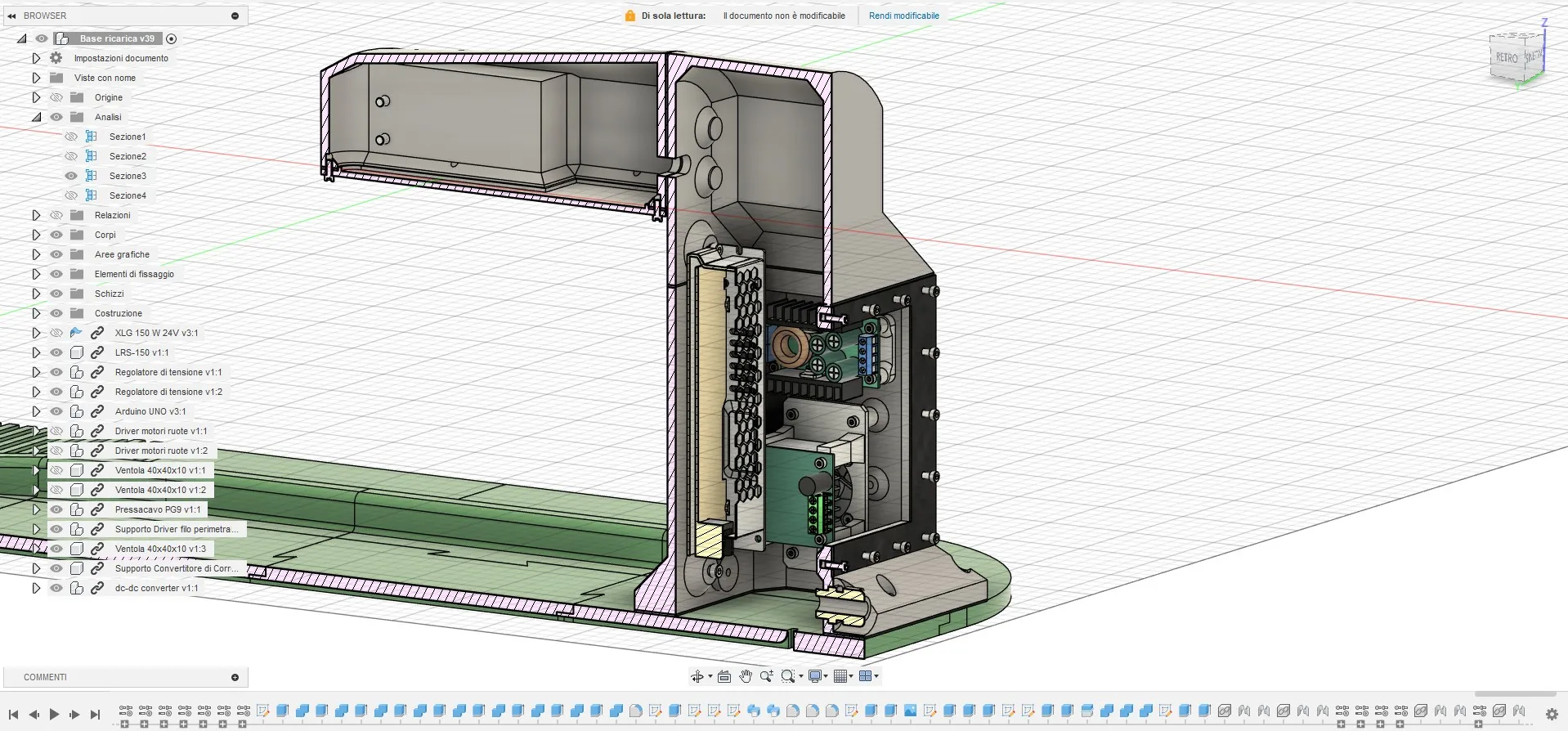Viewport: 1568px width, 731px height.
Task: Click the Sezione4 section analysis icon
Action: coord(92,195)
